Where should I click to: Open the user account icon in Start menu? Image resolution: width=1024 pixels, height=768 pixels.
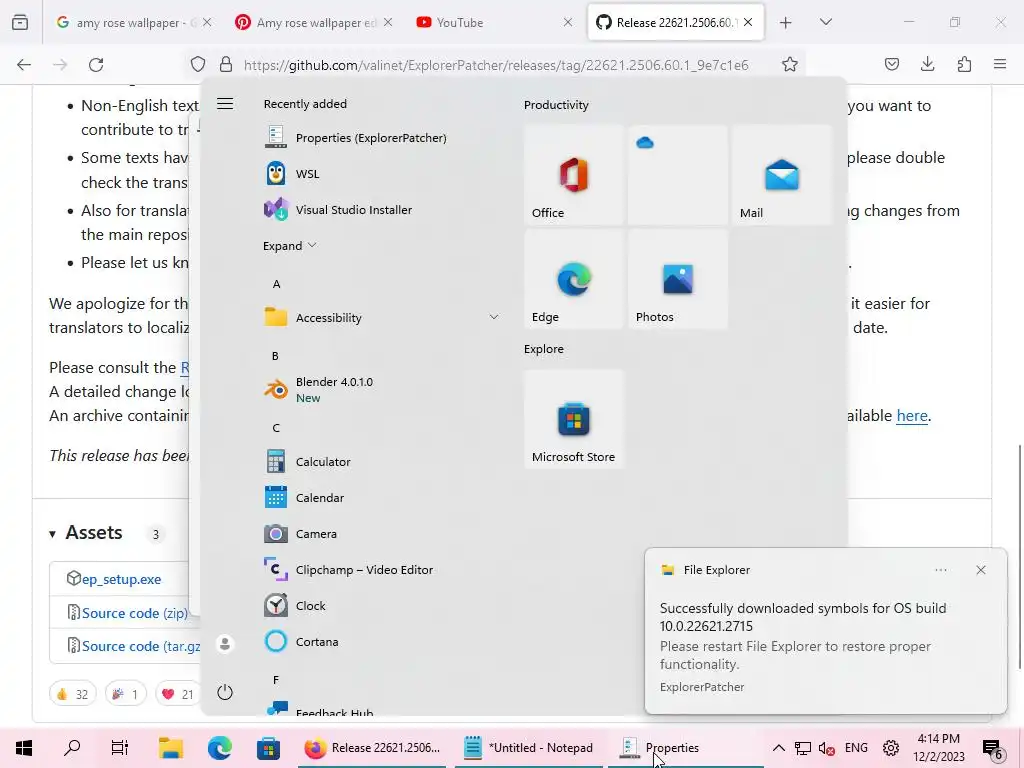(225, 644)
